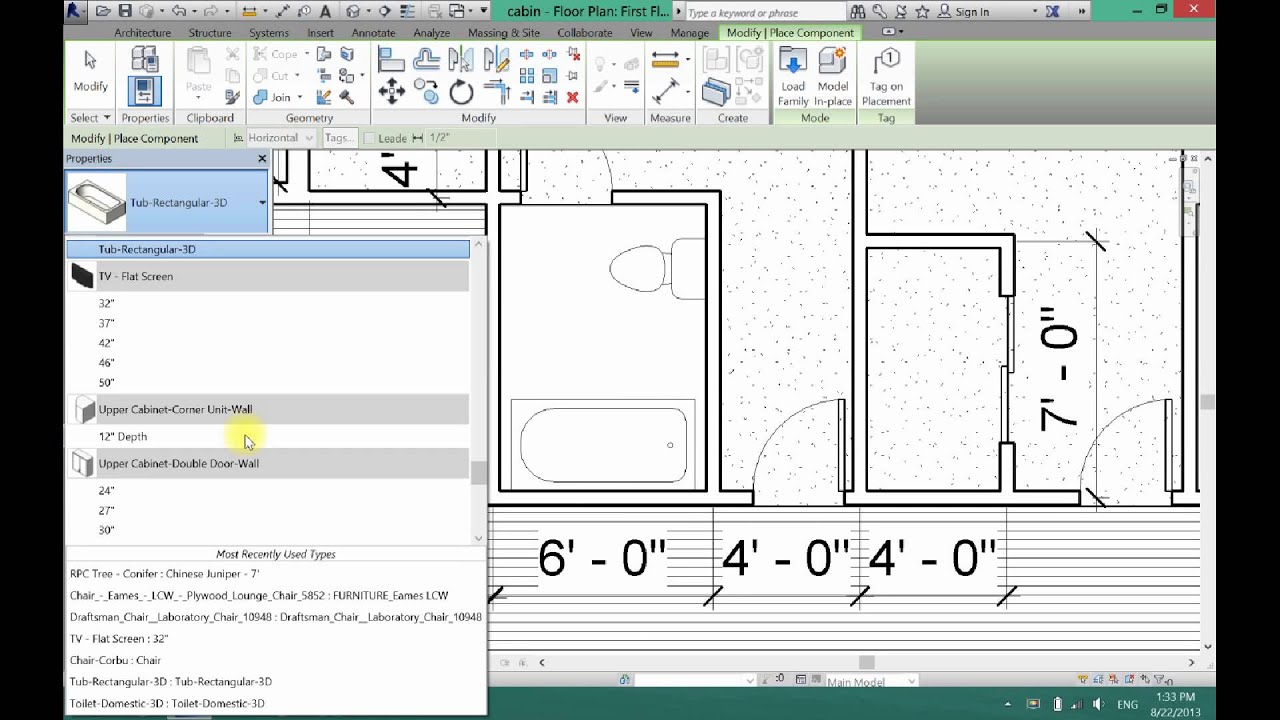Screen dimensions: 1280x720
Task: Click the Match Type Properties icon
Action: point(233,97)
